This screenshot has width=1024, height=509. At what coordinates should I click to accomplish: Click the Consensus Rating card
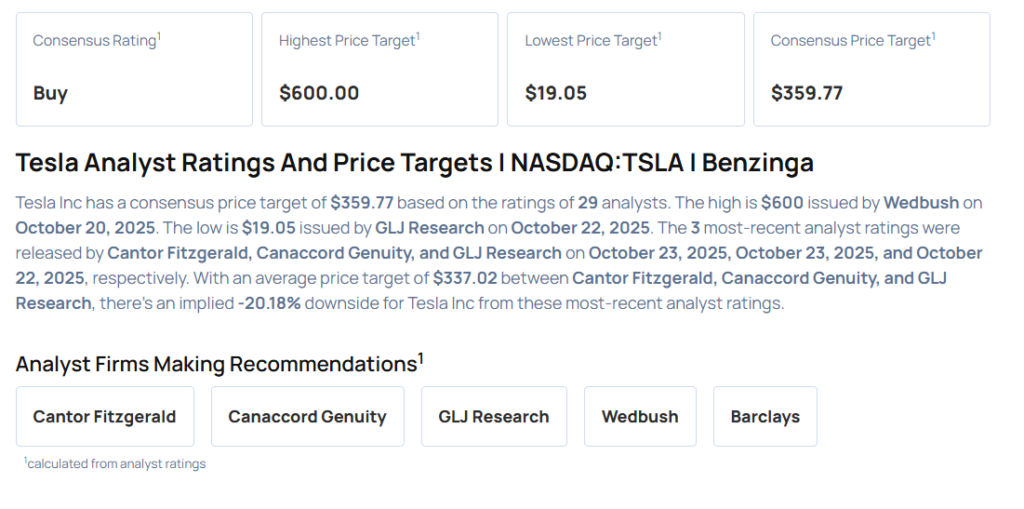(134, 69)
